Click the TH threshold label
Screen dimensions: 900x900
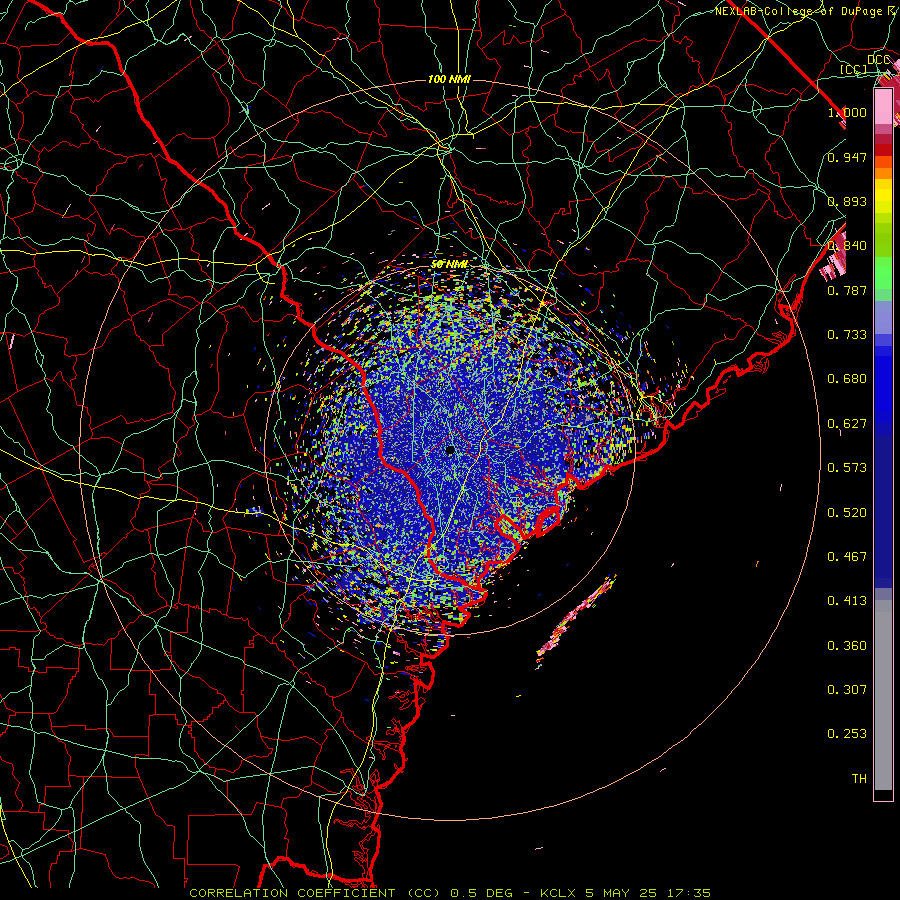click(x=859, y=779)
